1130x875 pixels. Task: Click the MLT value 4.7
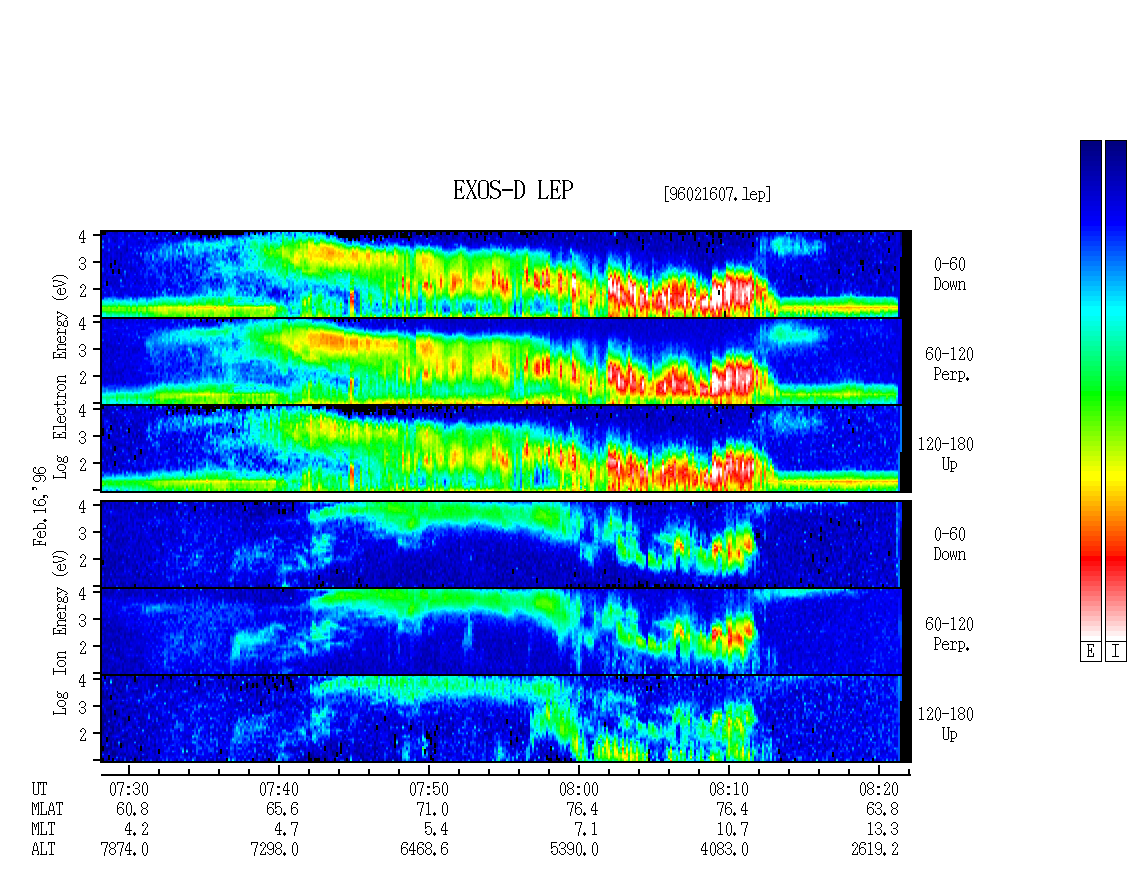click(287, 830)
